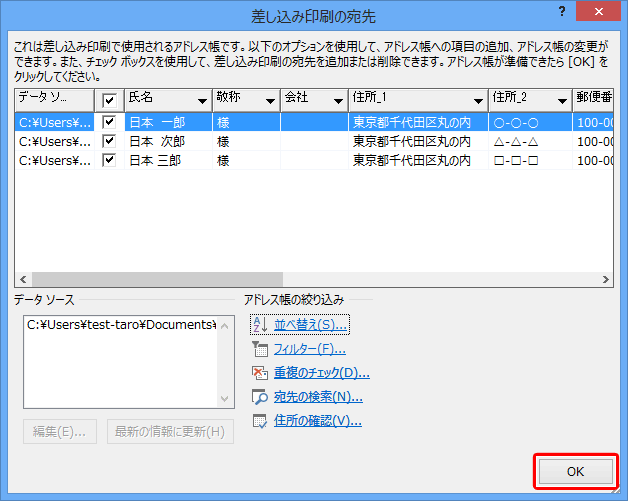Click the C:¥Users¥... cell in 日本 三郎 row

point(55,161)
